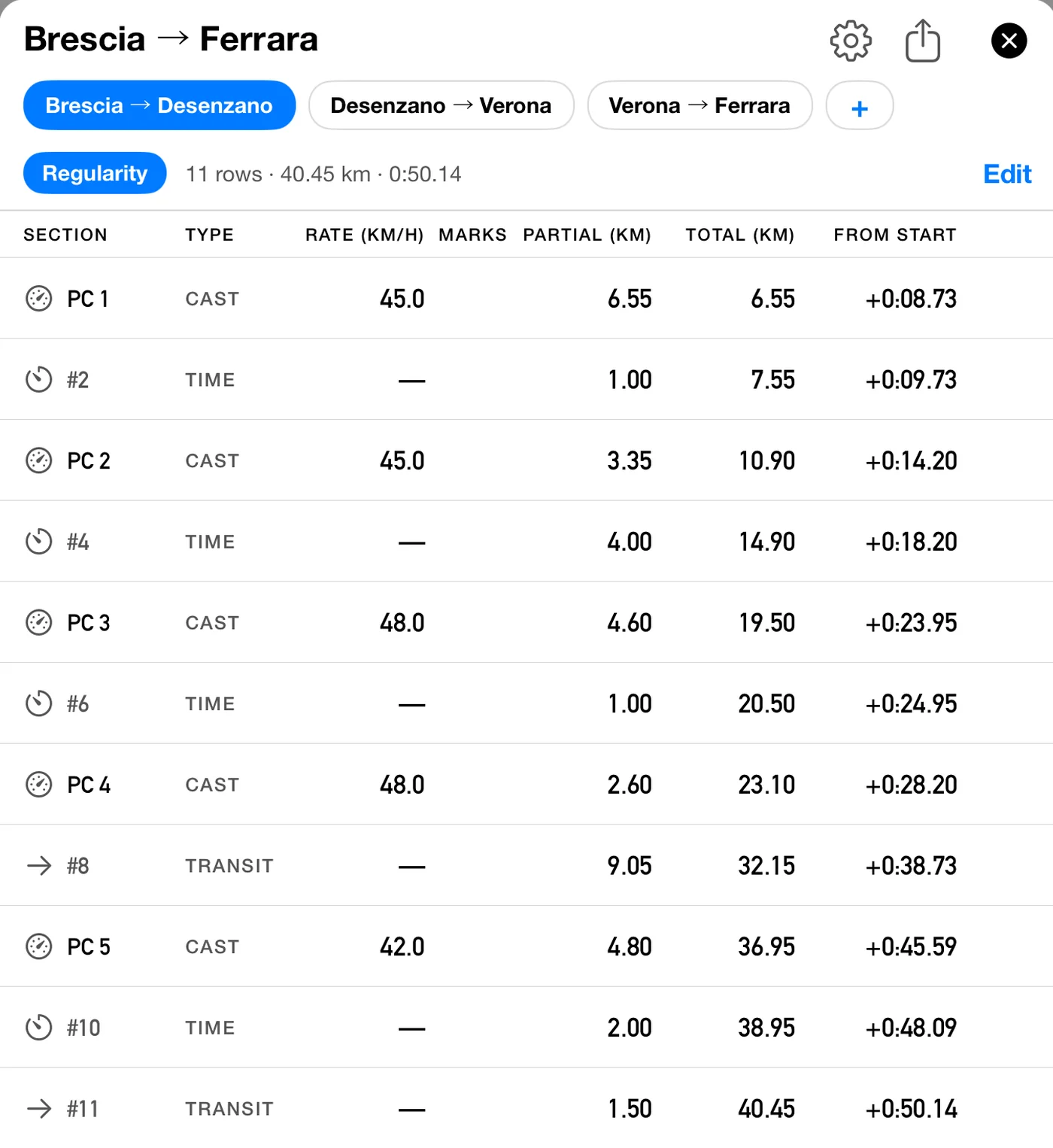Click total distance 14.90 in row #4

click(767, 542)
